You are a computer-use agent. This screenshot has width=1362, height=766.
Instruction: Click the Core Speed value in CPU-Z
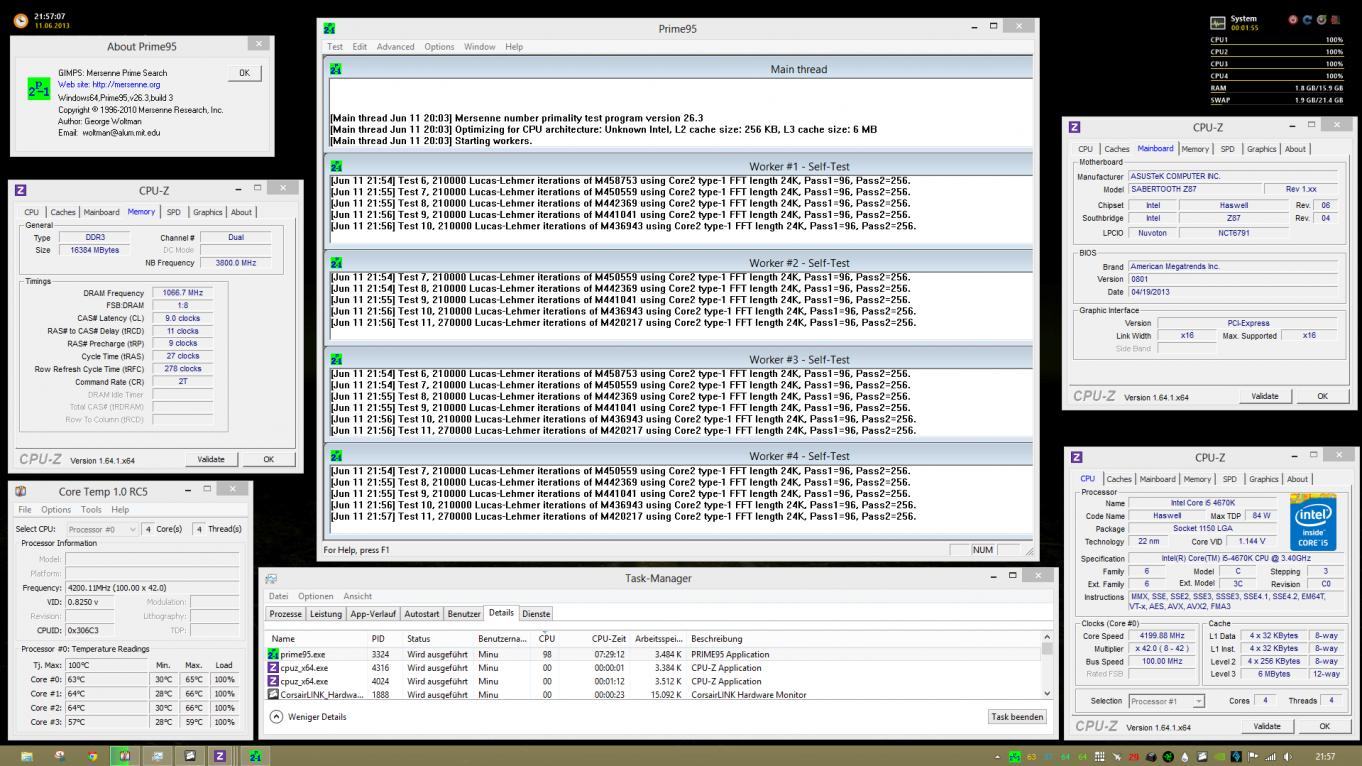coord(1161,636)
